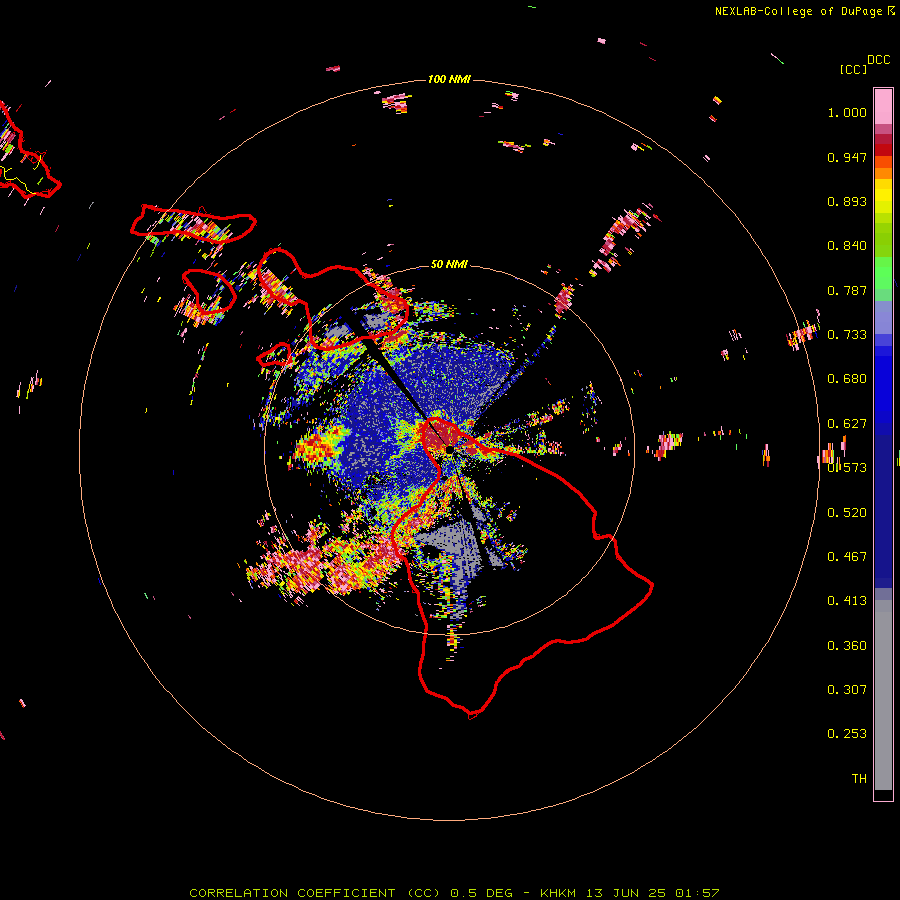The height and width of the screenshot is (900, 900).
Task: Click the 0.893 color scale value
Action: pyautogui.click(x=847, y=201)
